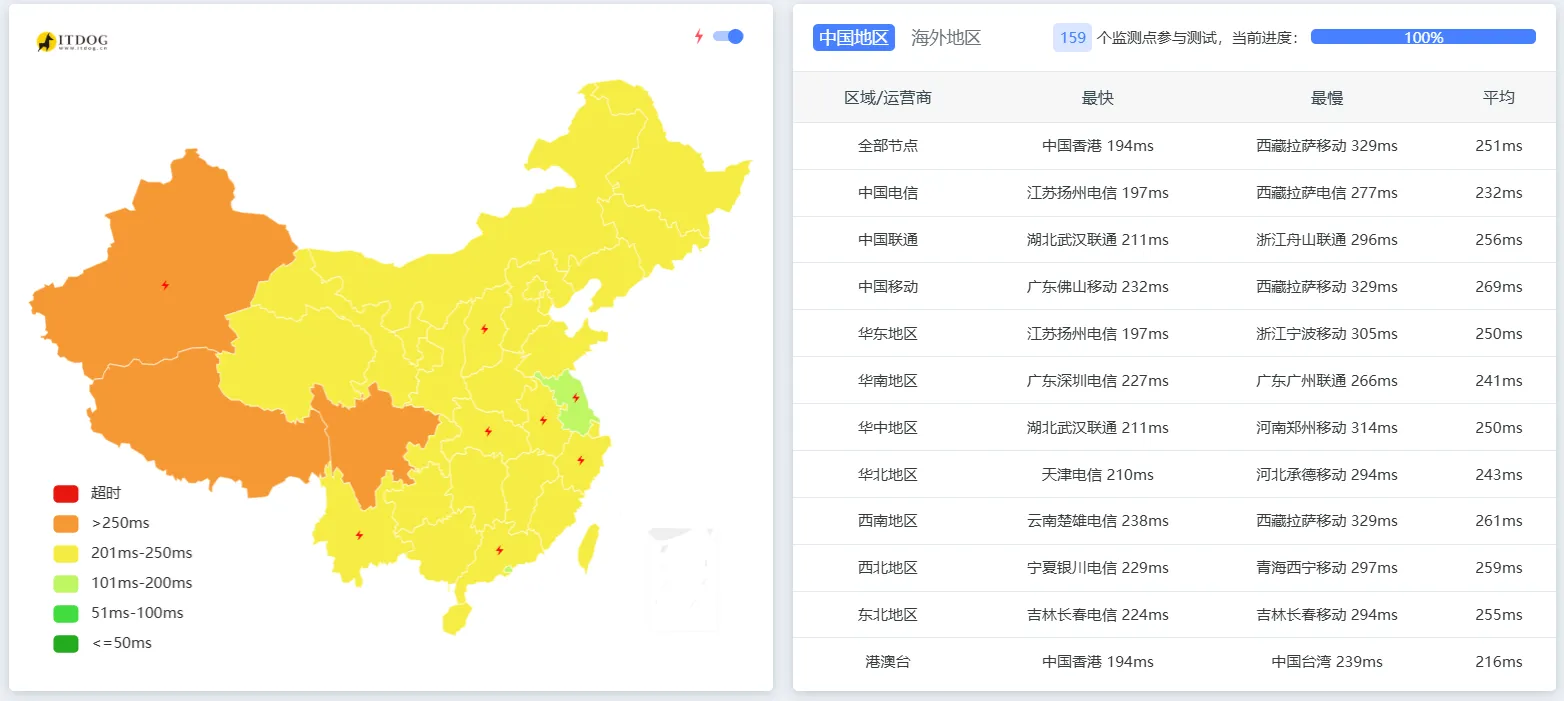
Task: Click the red lightning icon beside the toggle
Action: click(698, 36)
